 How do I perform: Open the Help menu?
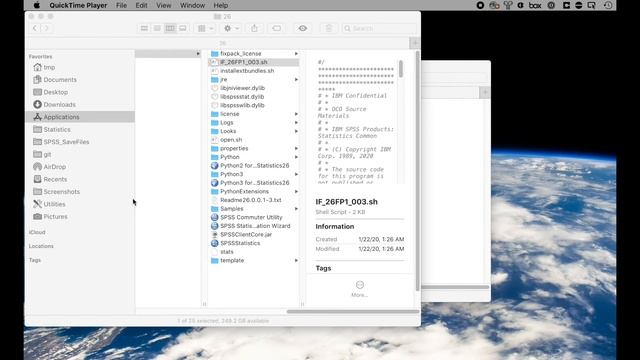click(221, 5)
